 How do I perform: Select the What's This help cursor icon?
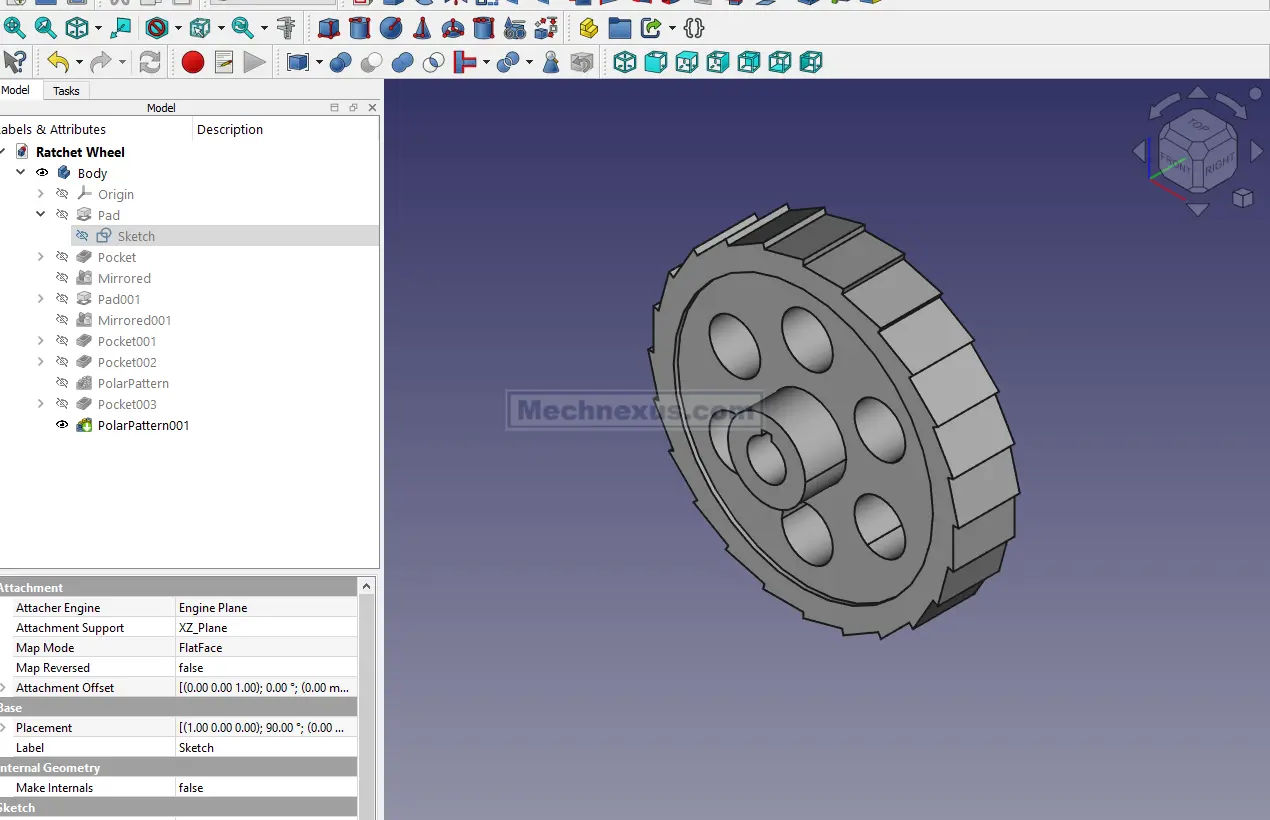click(14, 63)
